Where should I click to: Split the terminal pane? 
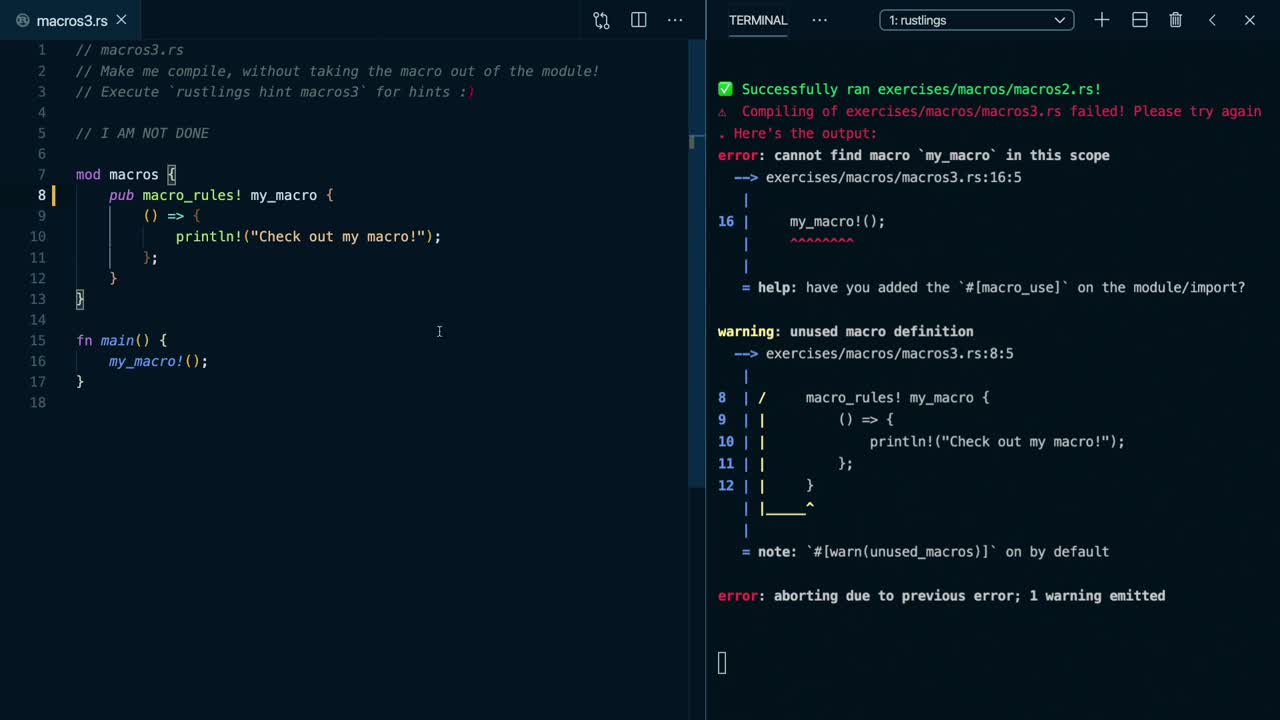point(1139,20)
